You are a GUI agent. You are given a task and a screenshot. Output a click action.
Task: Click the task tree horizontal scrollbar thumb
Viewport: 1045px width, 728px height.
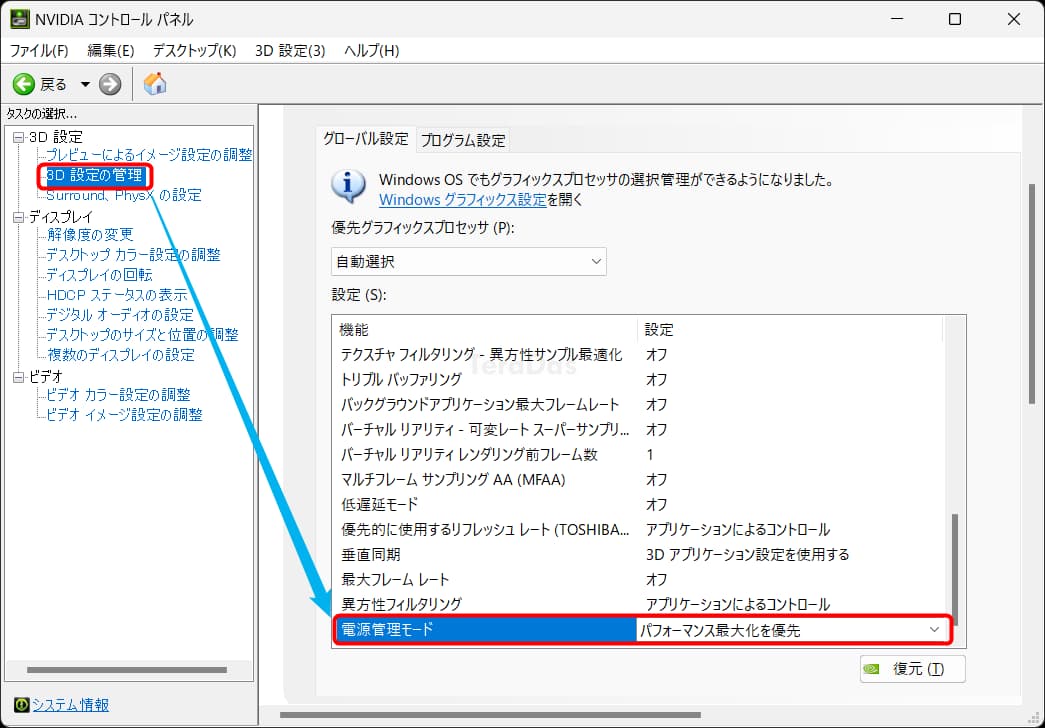pos(127,670)
